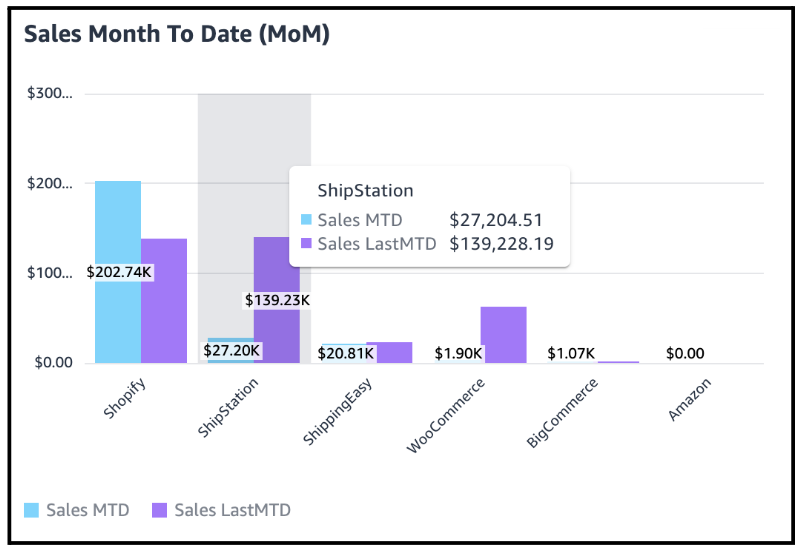The height and width of the screenshot is (547, 802).
Task: Click the Shopify Sales MTD blue bar
Action: (x=118, y=272)
